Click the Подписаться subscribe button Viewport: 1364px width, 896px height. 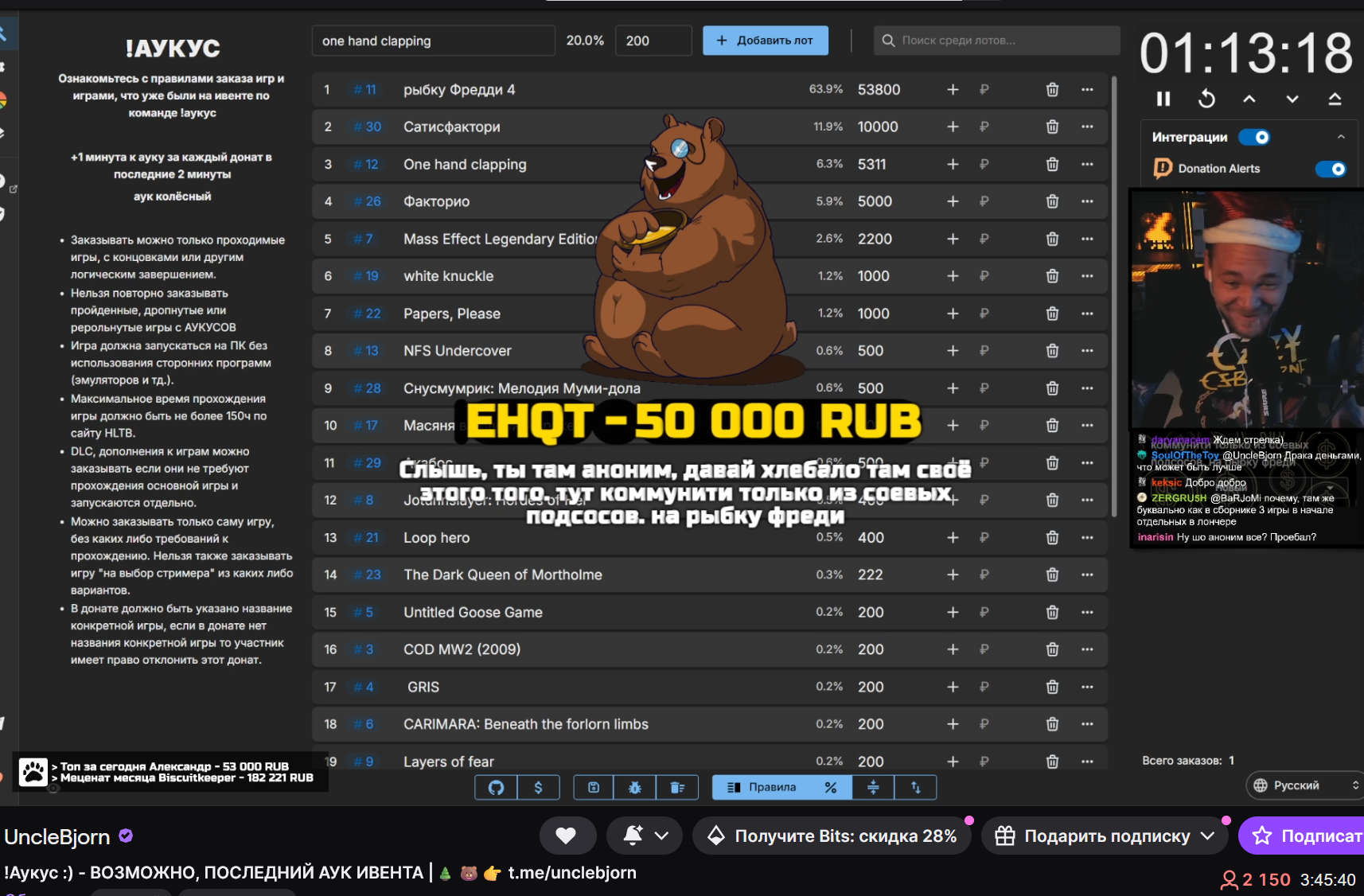point(1302,836)
